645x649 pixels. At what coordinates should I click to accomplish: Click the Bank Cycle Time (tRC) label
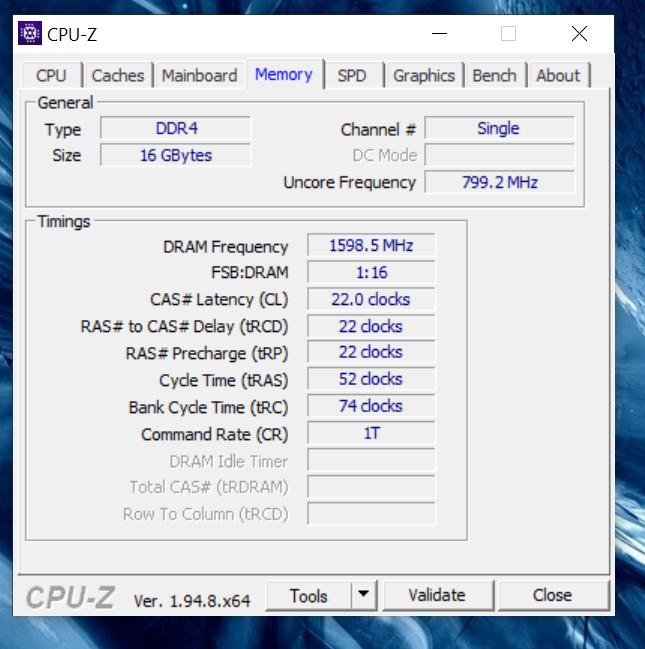click(x=208, y=408)
